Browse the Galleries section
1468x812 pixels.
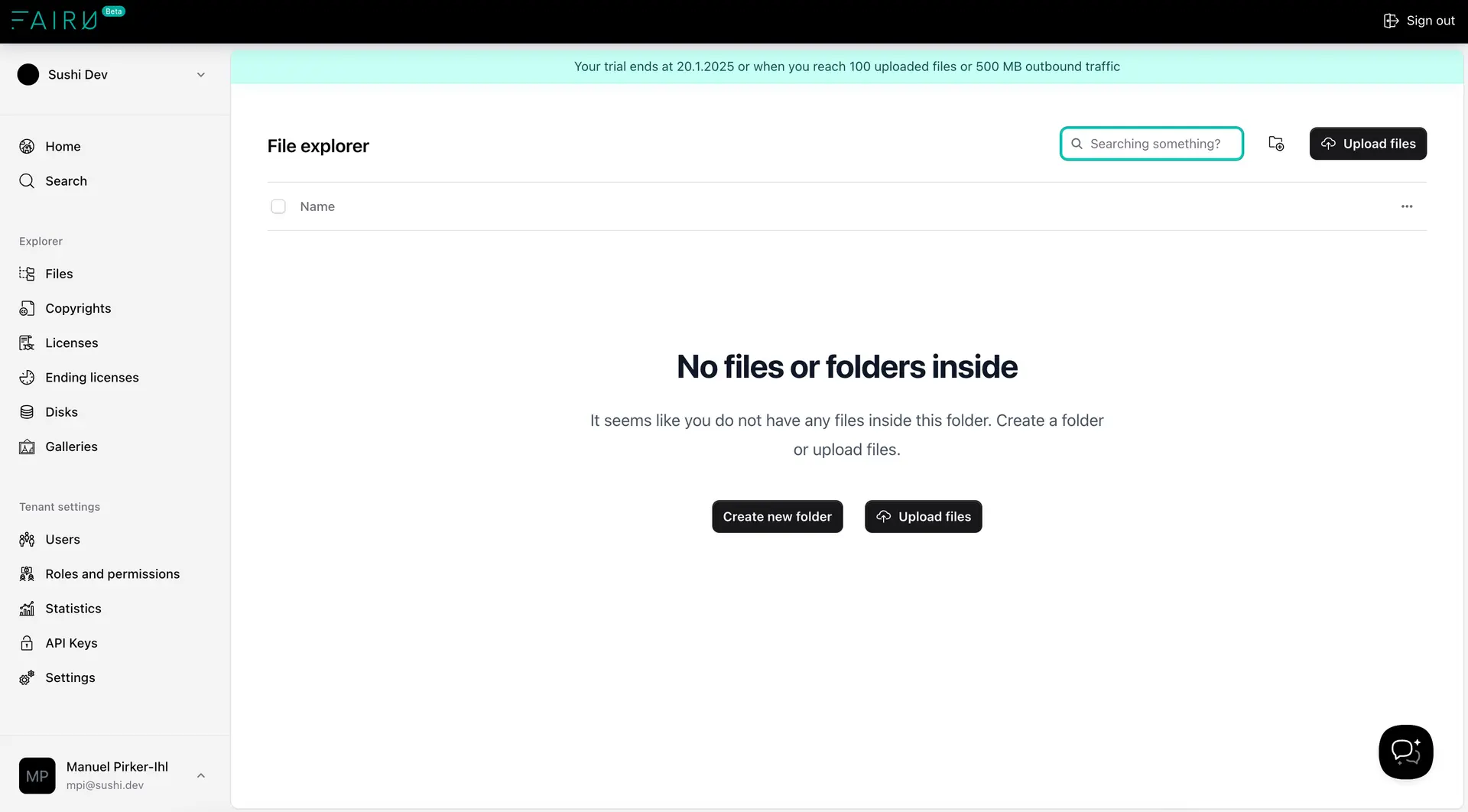click(x=70, y=446)
